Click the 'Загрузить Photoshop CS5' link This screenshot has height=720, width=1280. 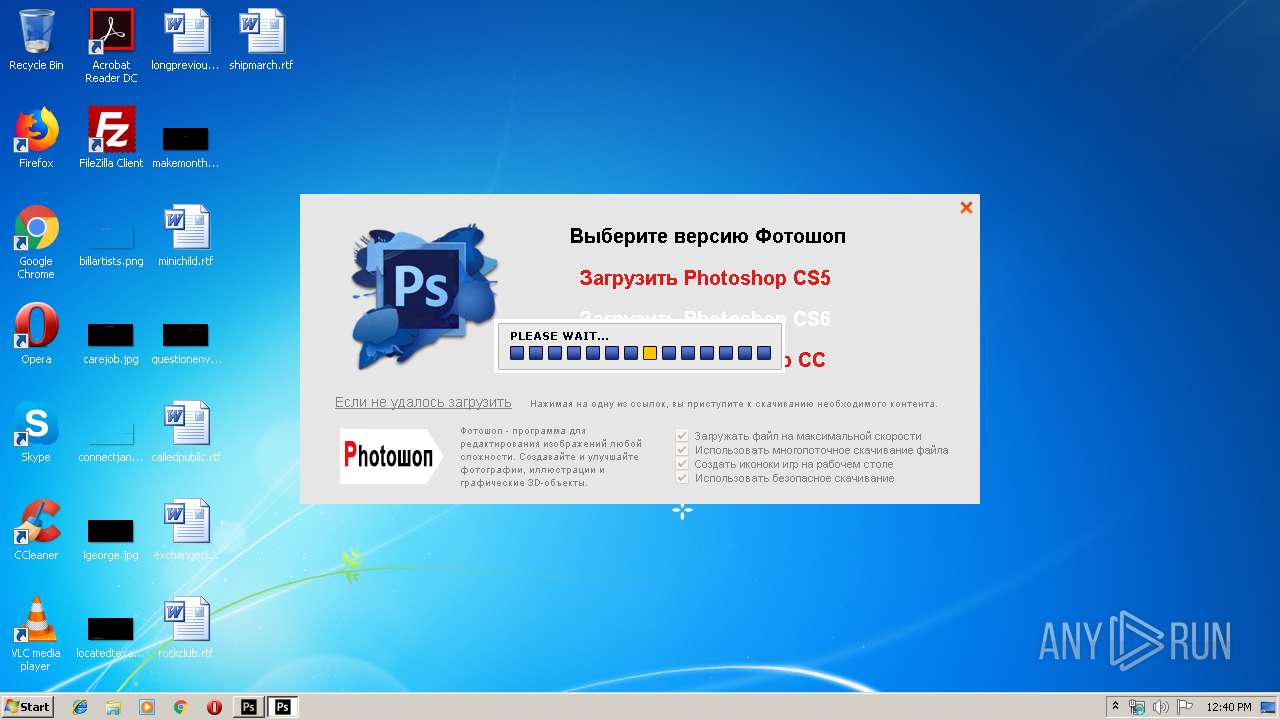[705, 278]
